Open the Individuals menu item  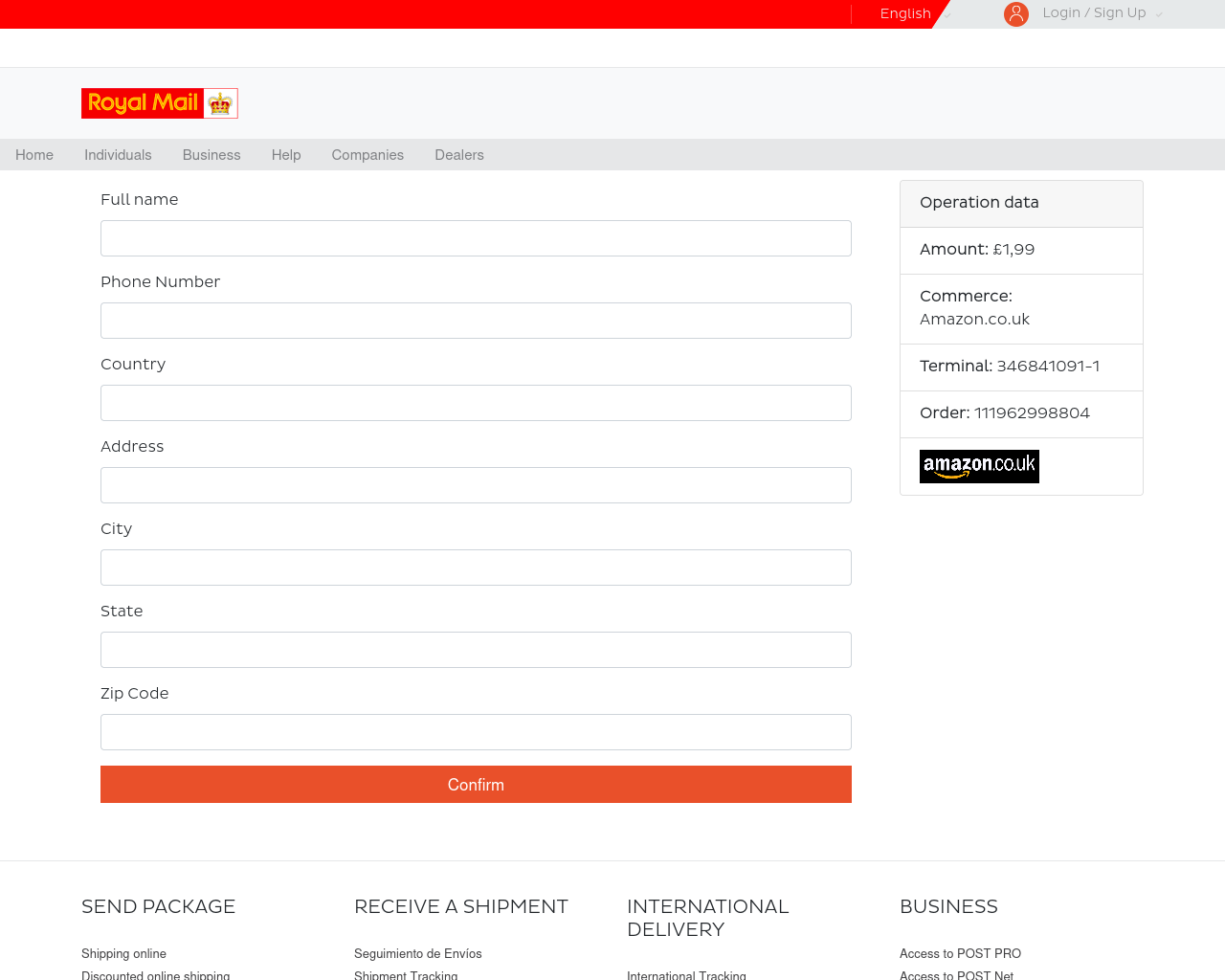(118, 155)
